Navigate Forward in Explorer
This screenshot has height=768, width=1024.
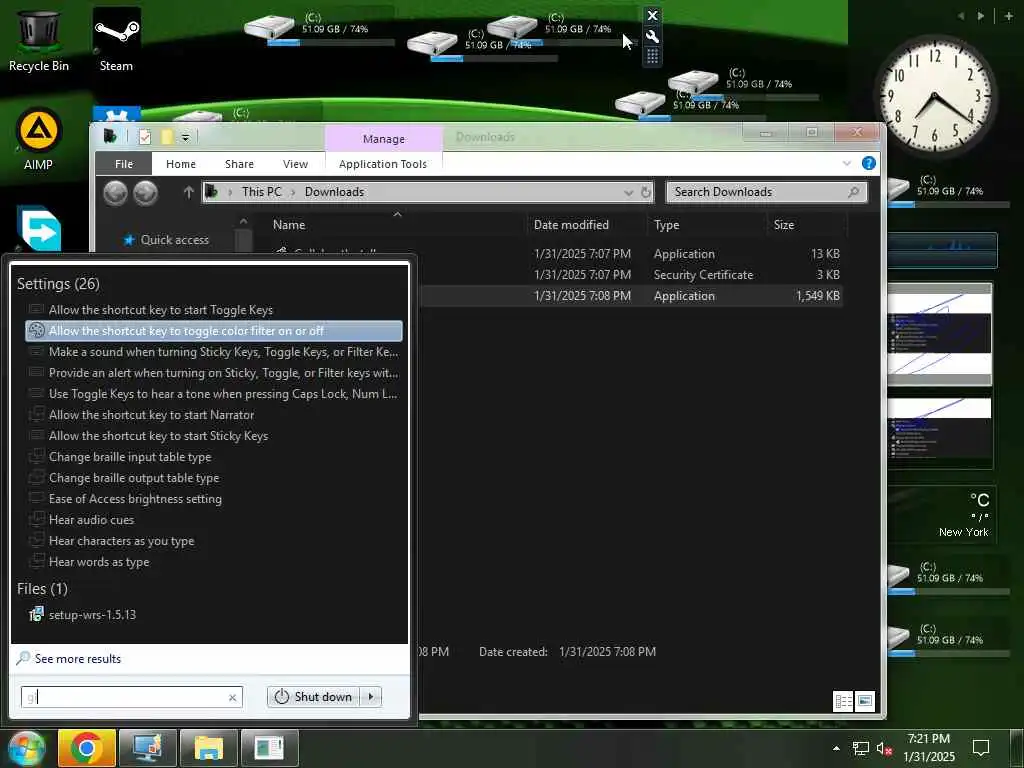pos(146,193)
